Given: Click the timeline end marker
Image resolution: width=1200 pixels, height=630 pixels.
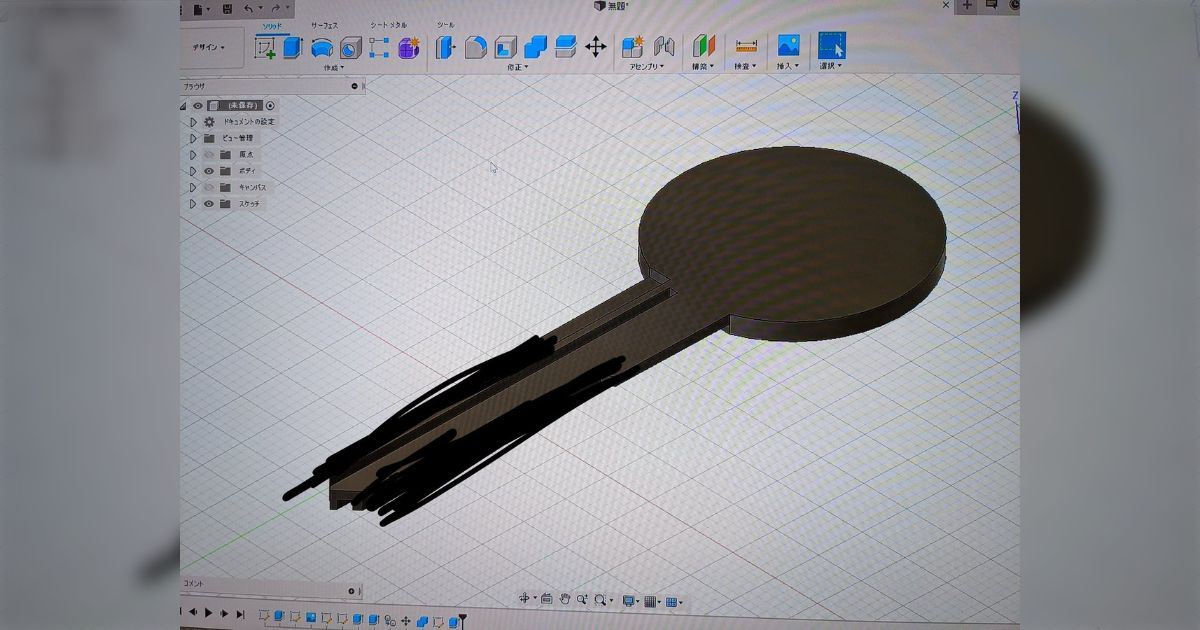Looking at the screenshot, I should (x=463, y=620).
